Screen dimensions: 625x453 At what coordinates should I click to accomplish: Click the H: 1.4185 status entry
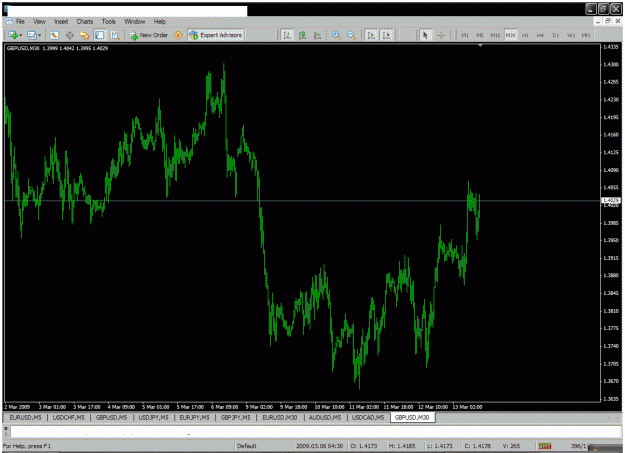[x=402, y=446]
